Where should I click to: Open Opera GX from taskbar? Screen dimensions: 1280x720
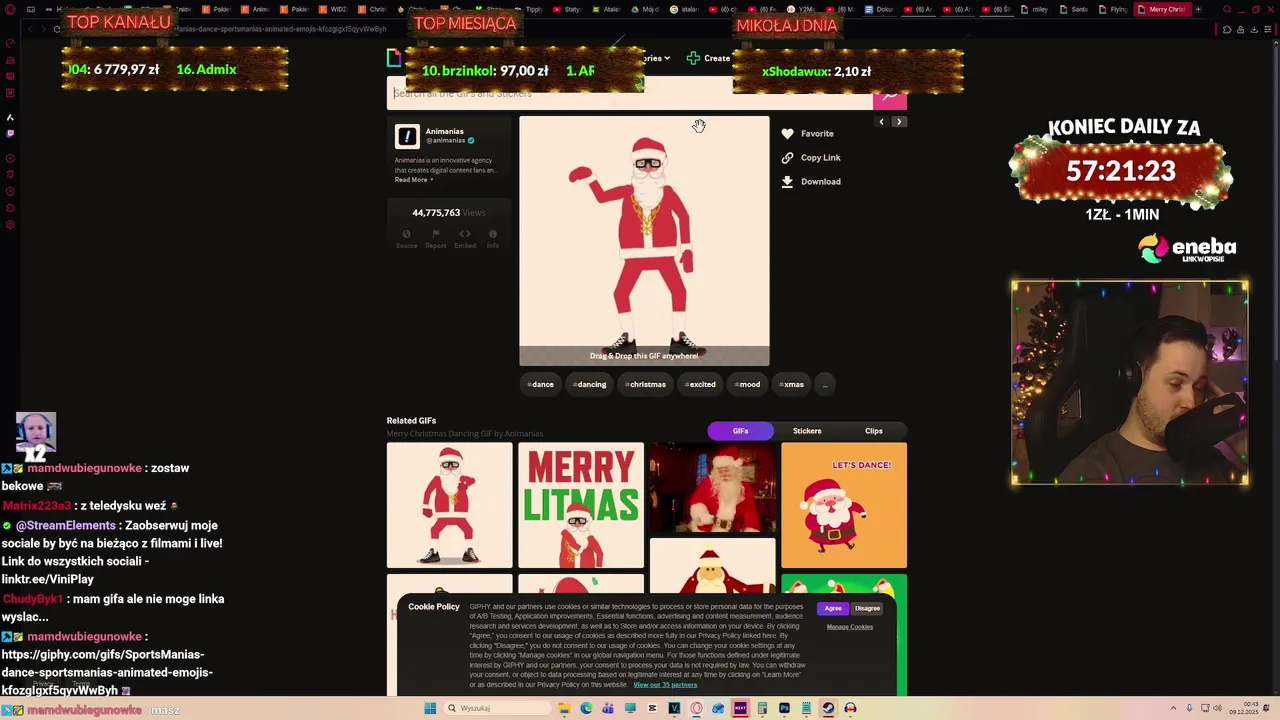pyautogui.click(x=695, y=708)
